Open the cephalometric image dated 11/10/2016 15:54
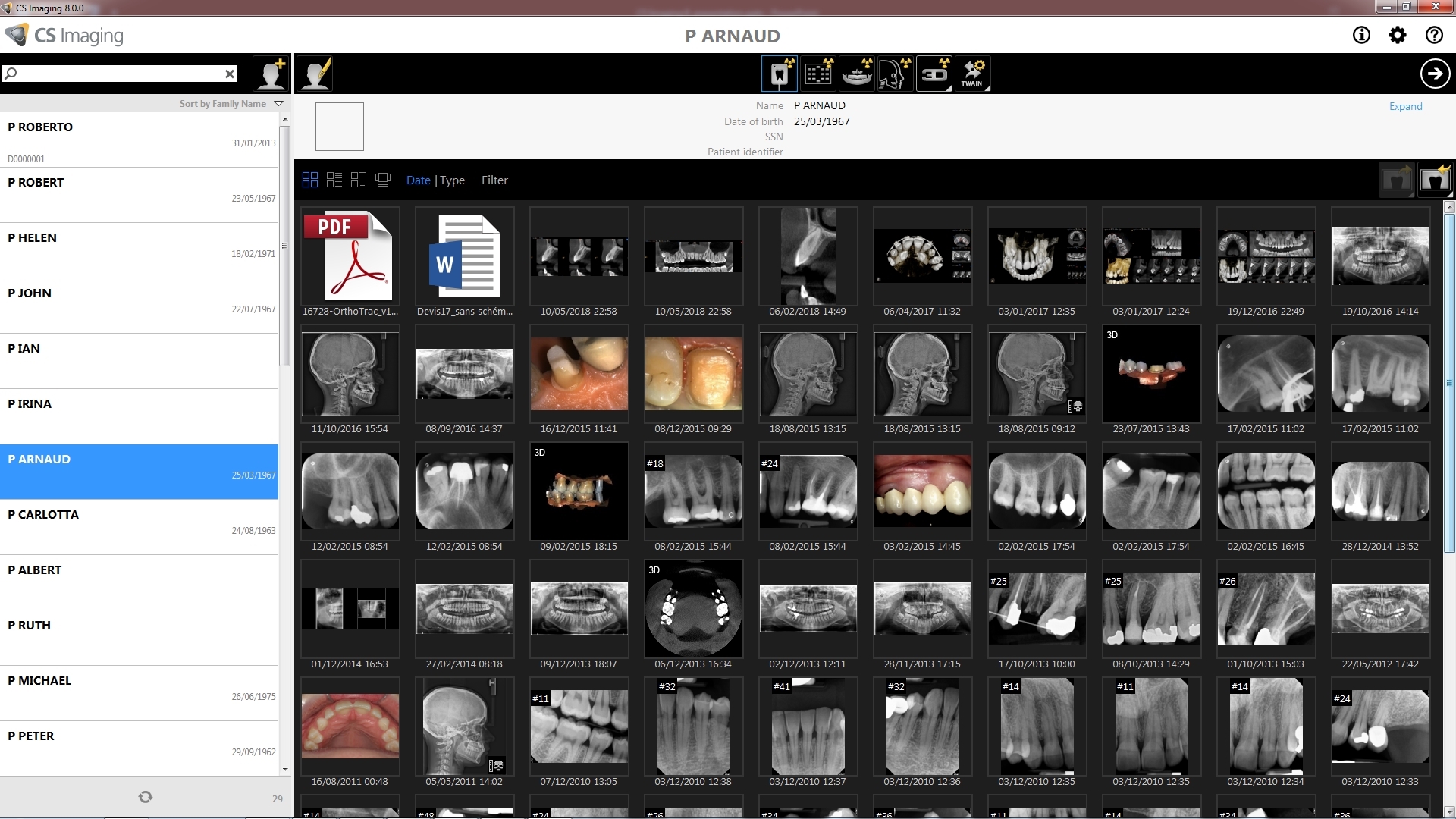The height and width of the screenshot is (819, 1456). click(x=350, y=374)
